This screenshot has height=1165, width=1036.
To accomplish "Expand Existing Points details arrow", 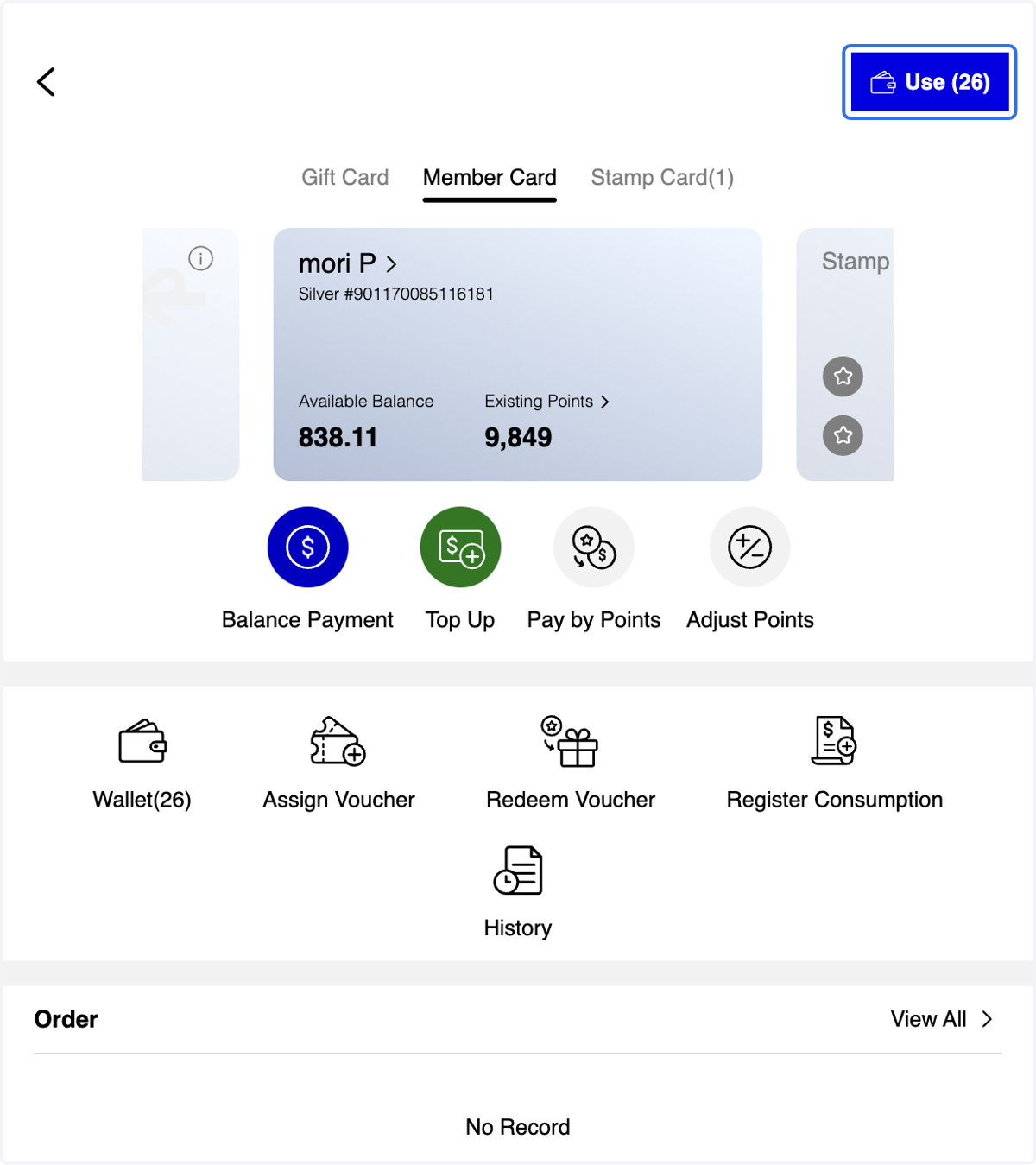I will click(x=604, y=402).
